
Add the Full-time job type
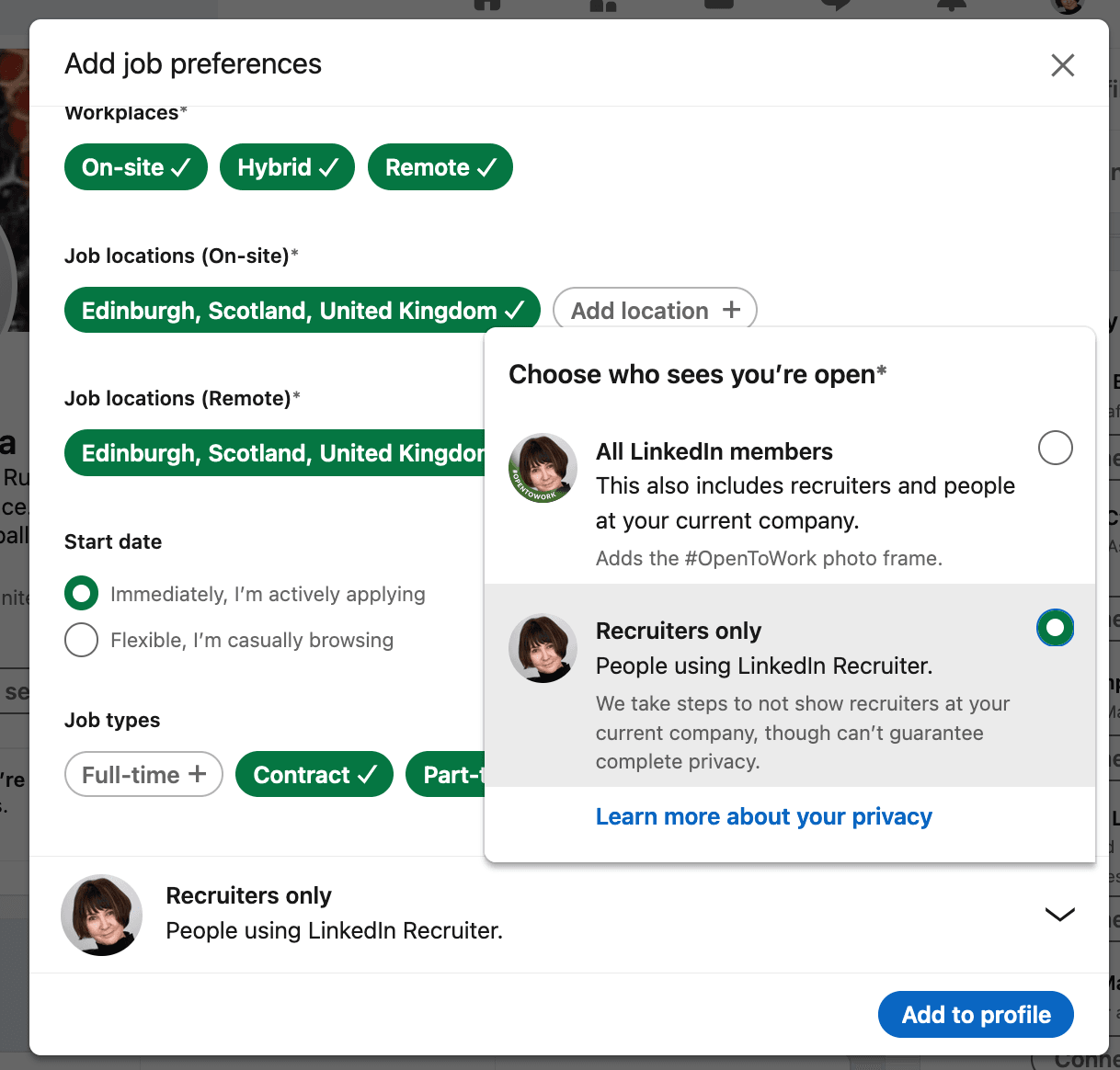point(143,775)
